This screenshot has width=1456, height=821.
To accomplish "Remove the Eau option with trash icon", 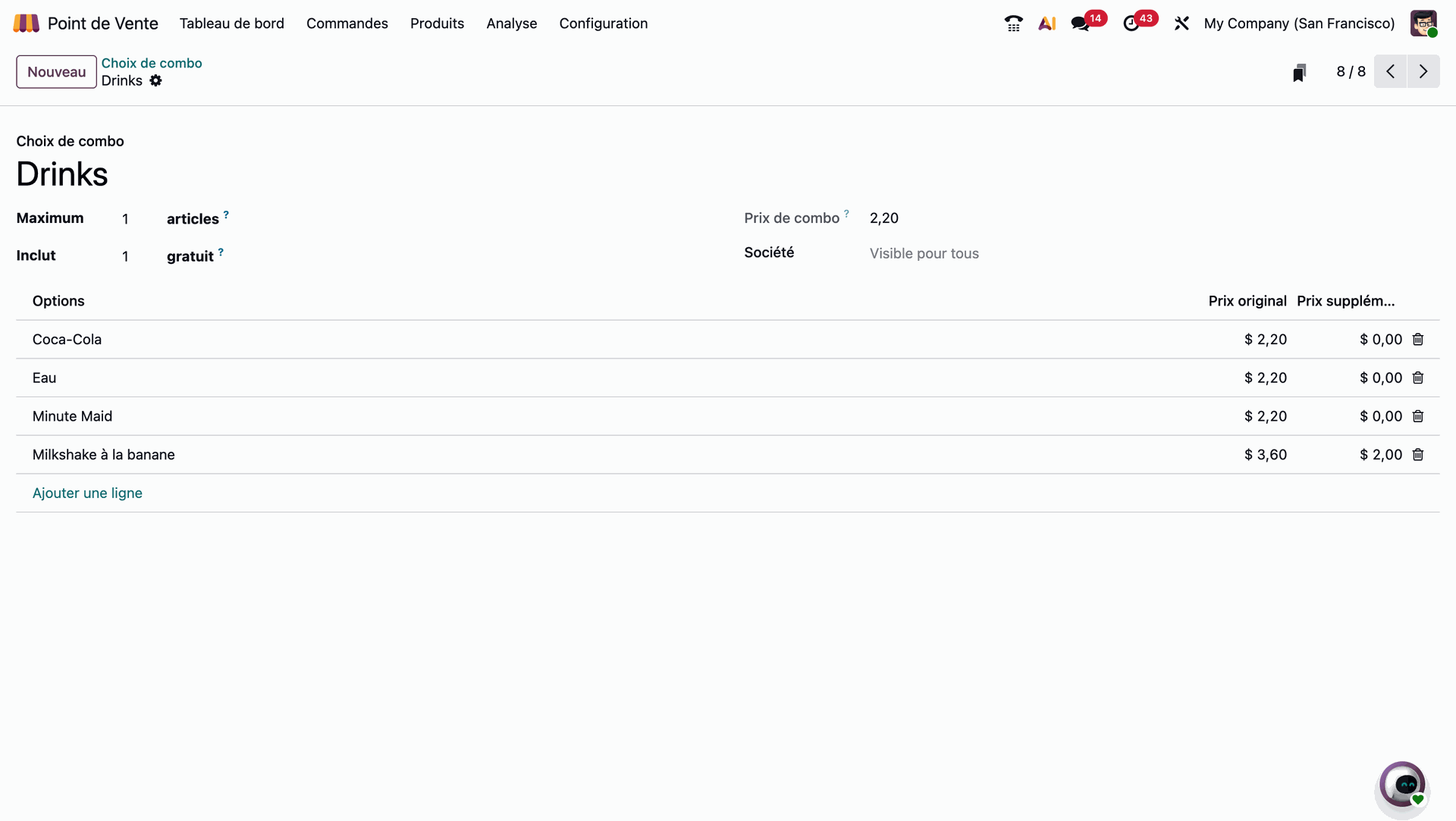I will pos(1418,378).
